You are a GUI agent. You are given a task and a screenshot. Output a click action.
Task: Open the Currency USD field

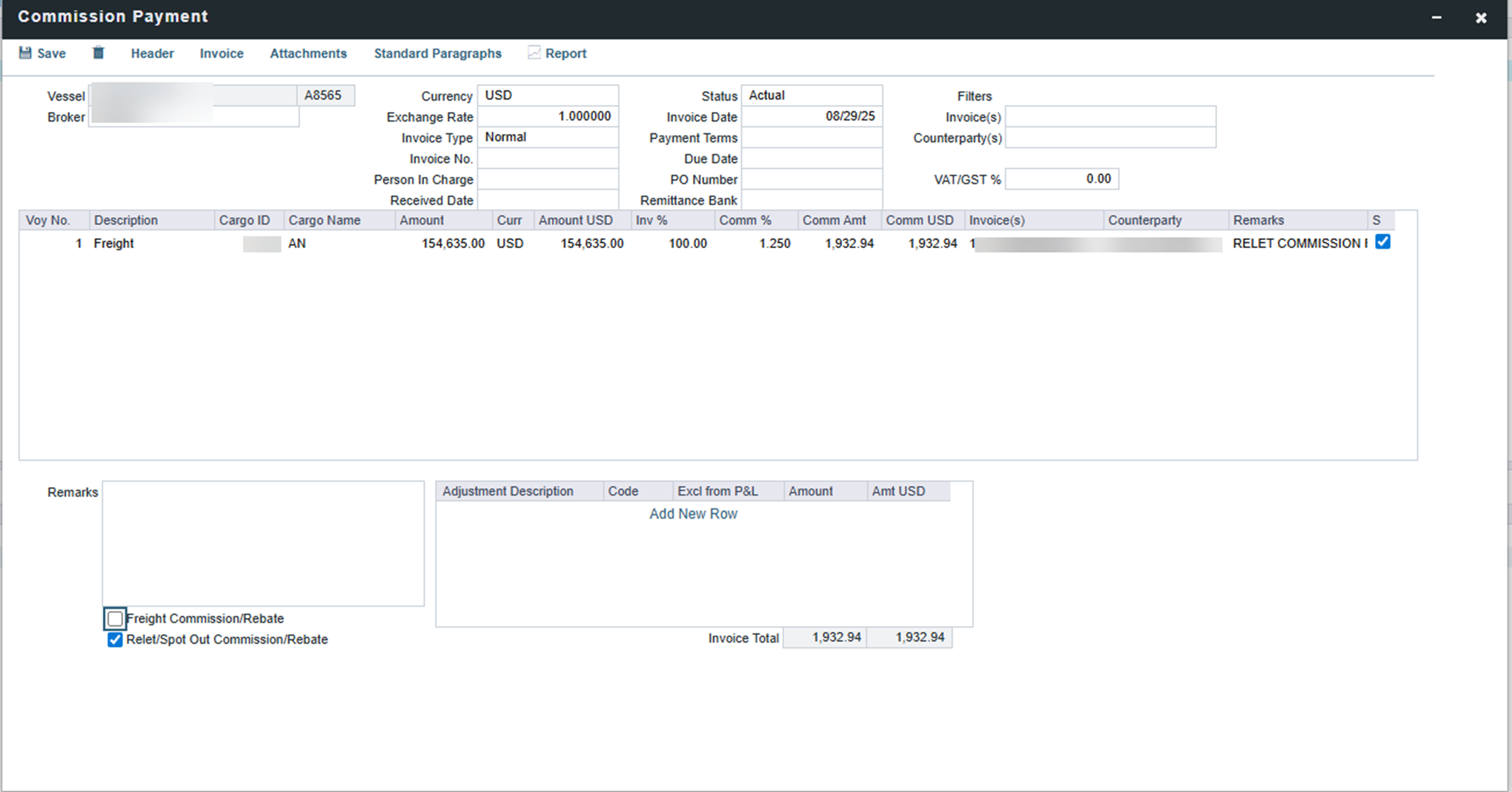tap(547, 96)
